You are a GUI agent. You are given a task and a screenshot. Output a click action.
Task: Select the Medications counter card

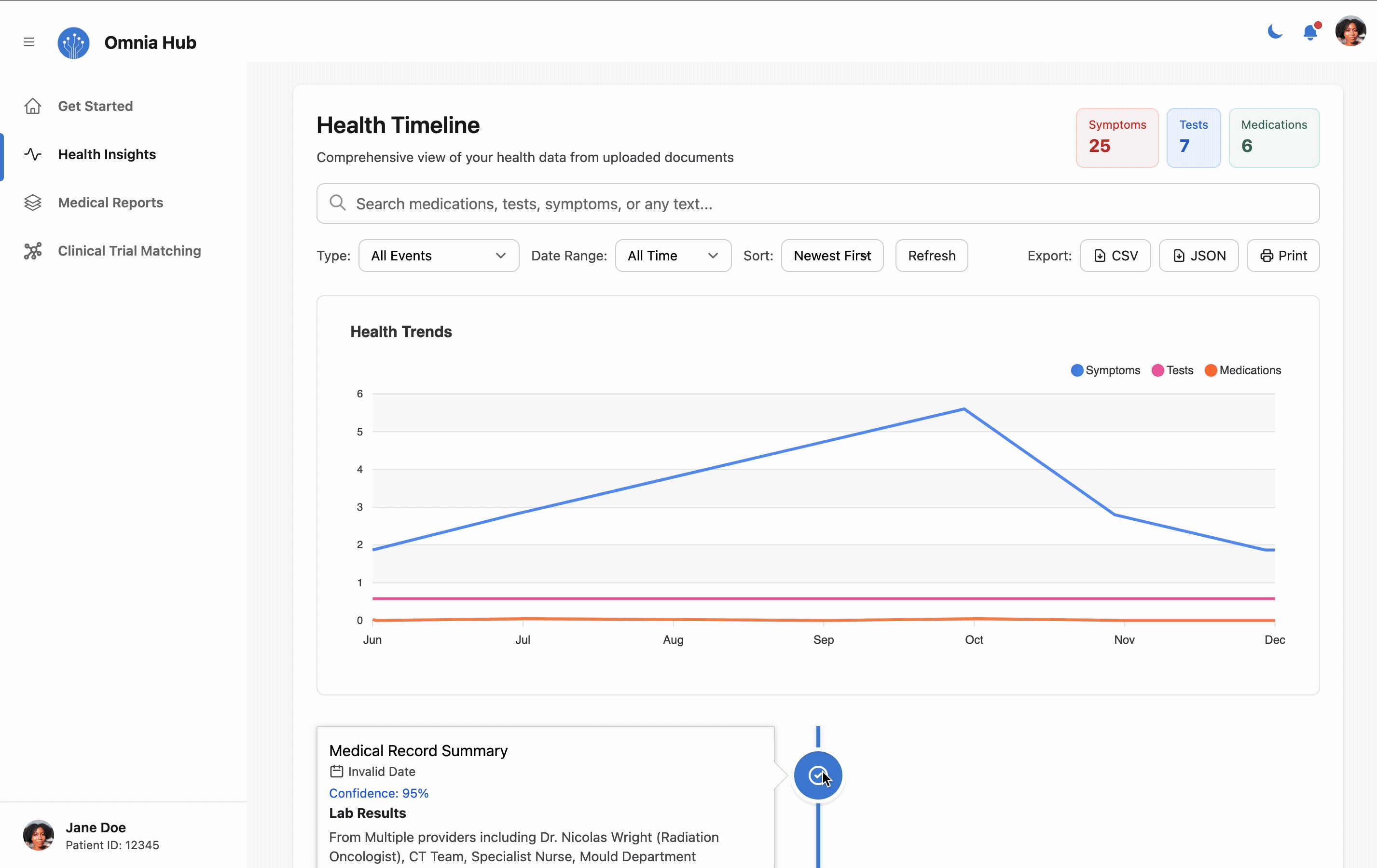(1274, 138)
